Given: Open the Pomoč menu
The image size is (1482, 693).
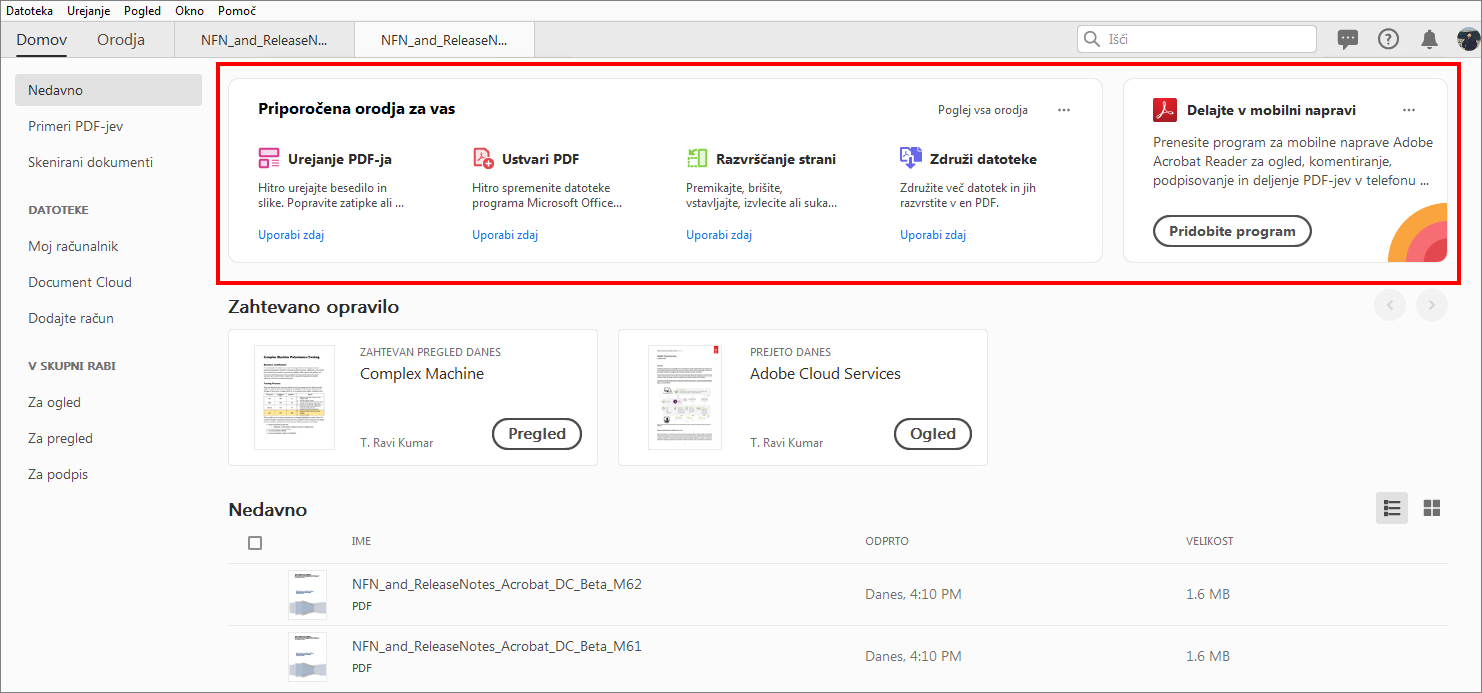Looking at the screenshot, I should pos(237,11).
